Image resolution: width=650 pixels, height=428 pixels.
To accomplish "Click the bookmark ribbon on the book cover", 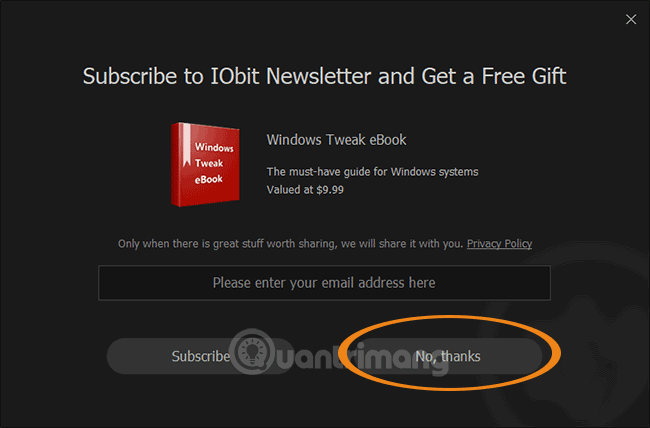I will (187, 145).
